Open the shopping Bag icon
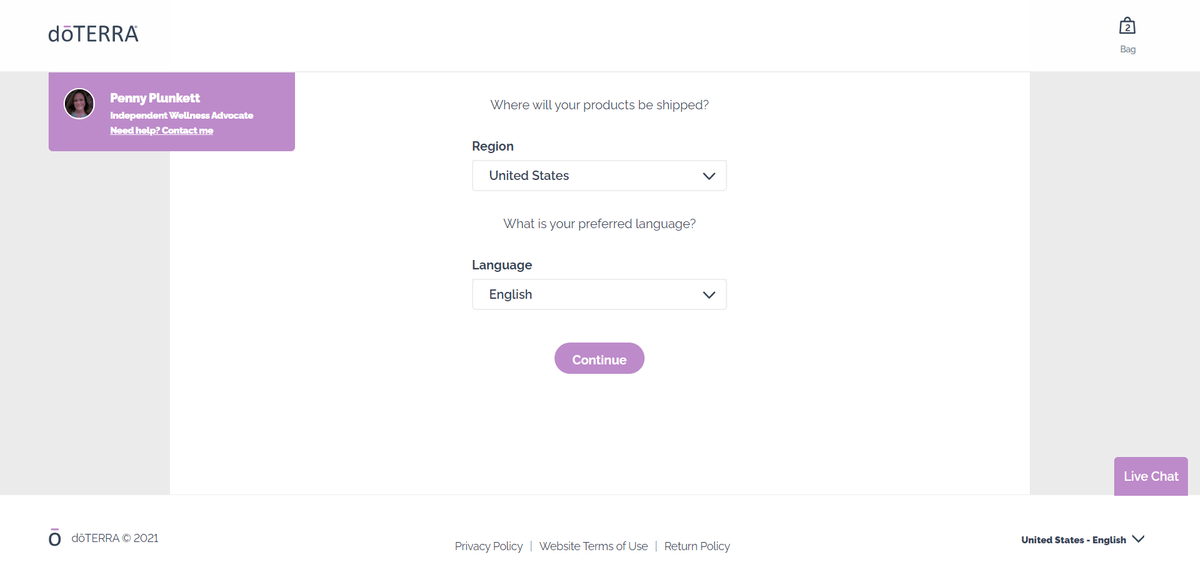 pyautogui.click(x=1127, y=26)
